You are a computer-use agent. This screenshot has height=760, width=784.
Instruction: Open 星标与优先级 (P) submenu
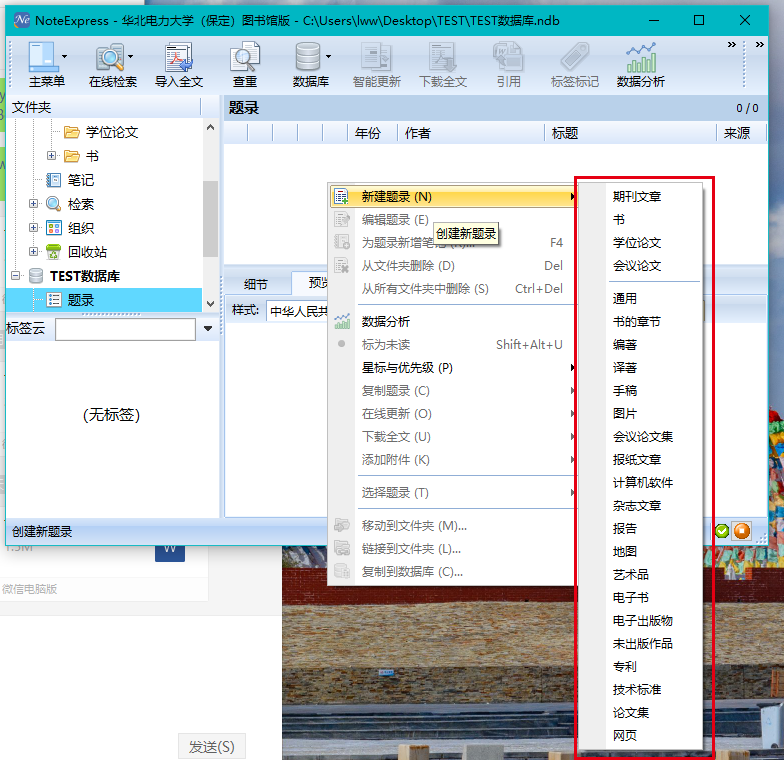pos(452,368)
